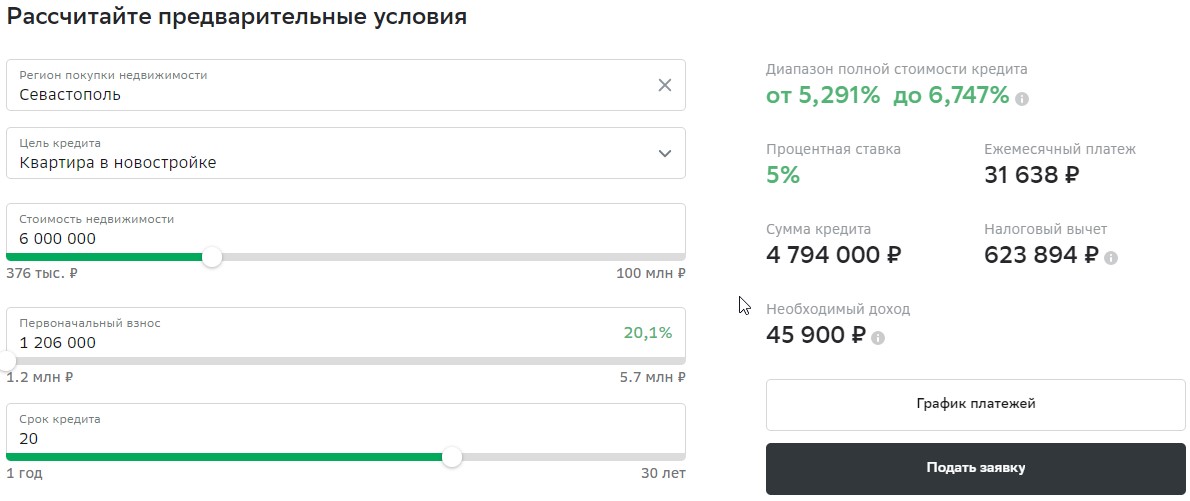Focus the Стоимость недвижимости 6 000 000 field
Screen dimensions: 1190x501
345,230
